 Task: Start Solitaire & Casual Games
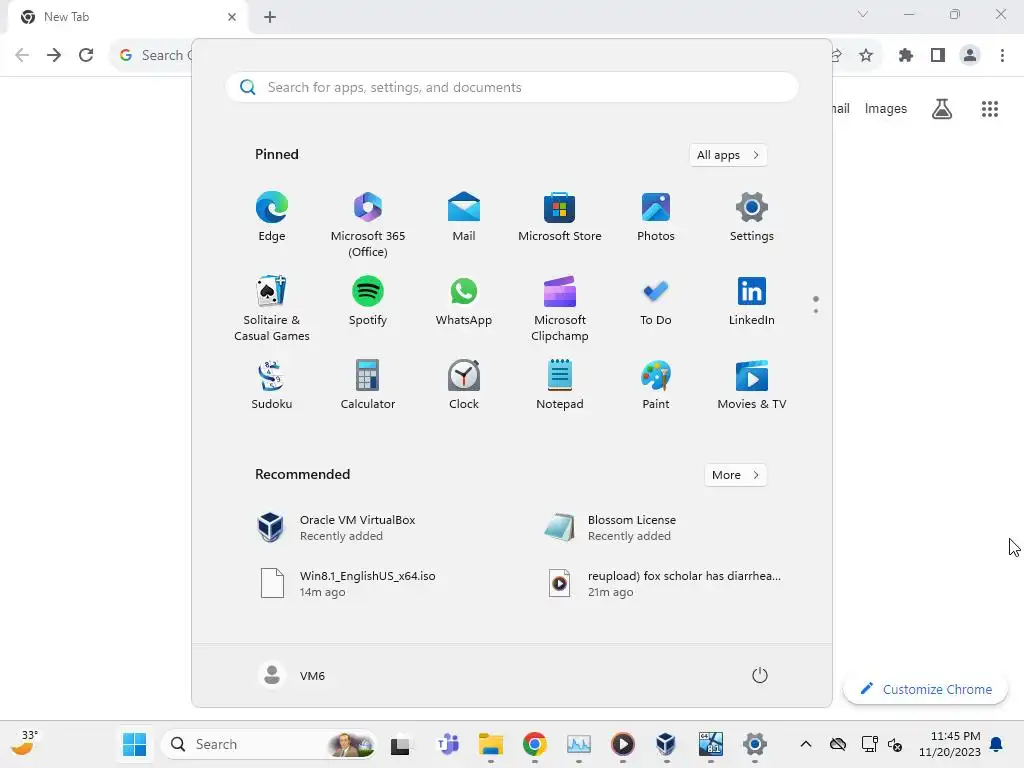tap(272, 308)
